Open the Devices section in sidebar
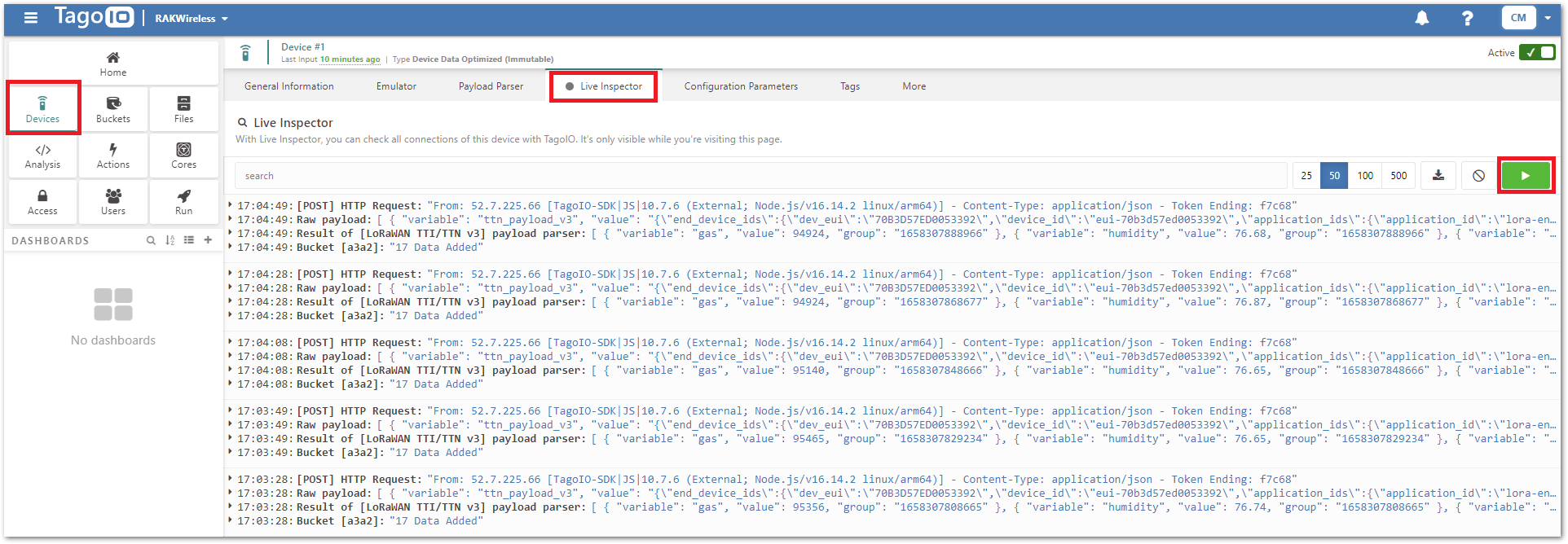Viewport: 1568px width, 544px height. pos(42,109)
